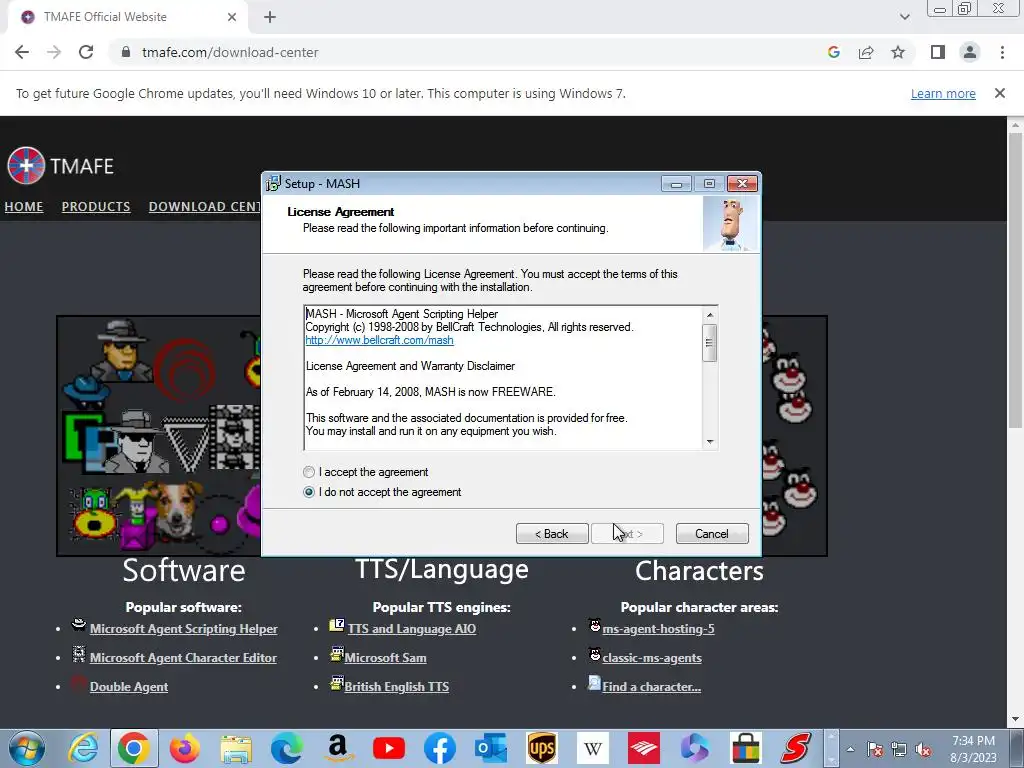Click the Google icon in the address bar
This screenshot has width=1024, height=768.
[834, 52]
